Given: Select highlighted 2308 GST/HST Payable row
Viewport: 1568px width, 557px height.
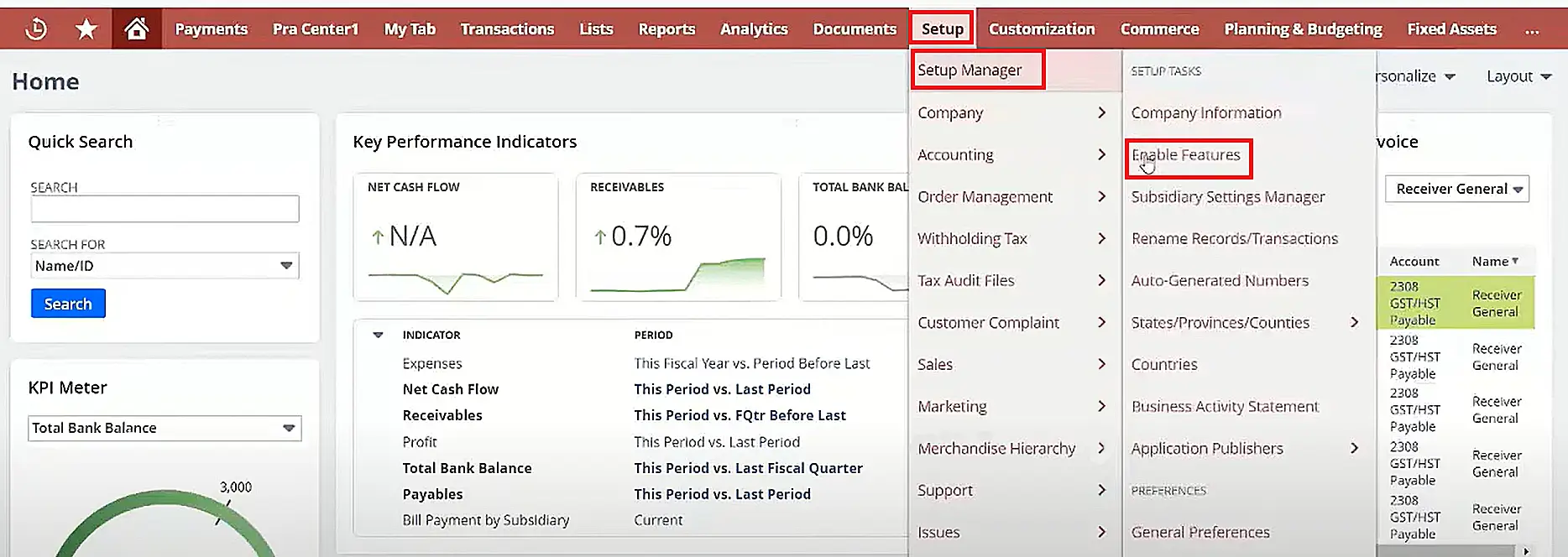Looking at the screenshot, I should coord(1456,303).
